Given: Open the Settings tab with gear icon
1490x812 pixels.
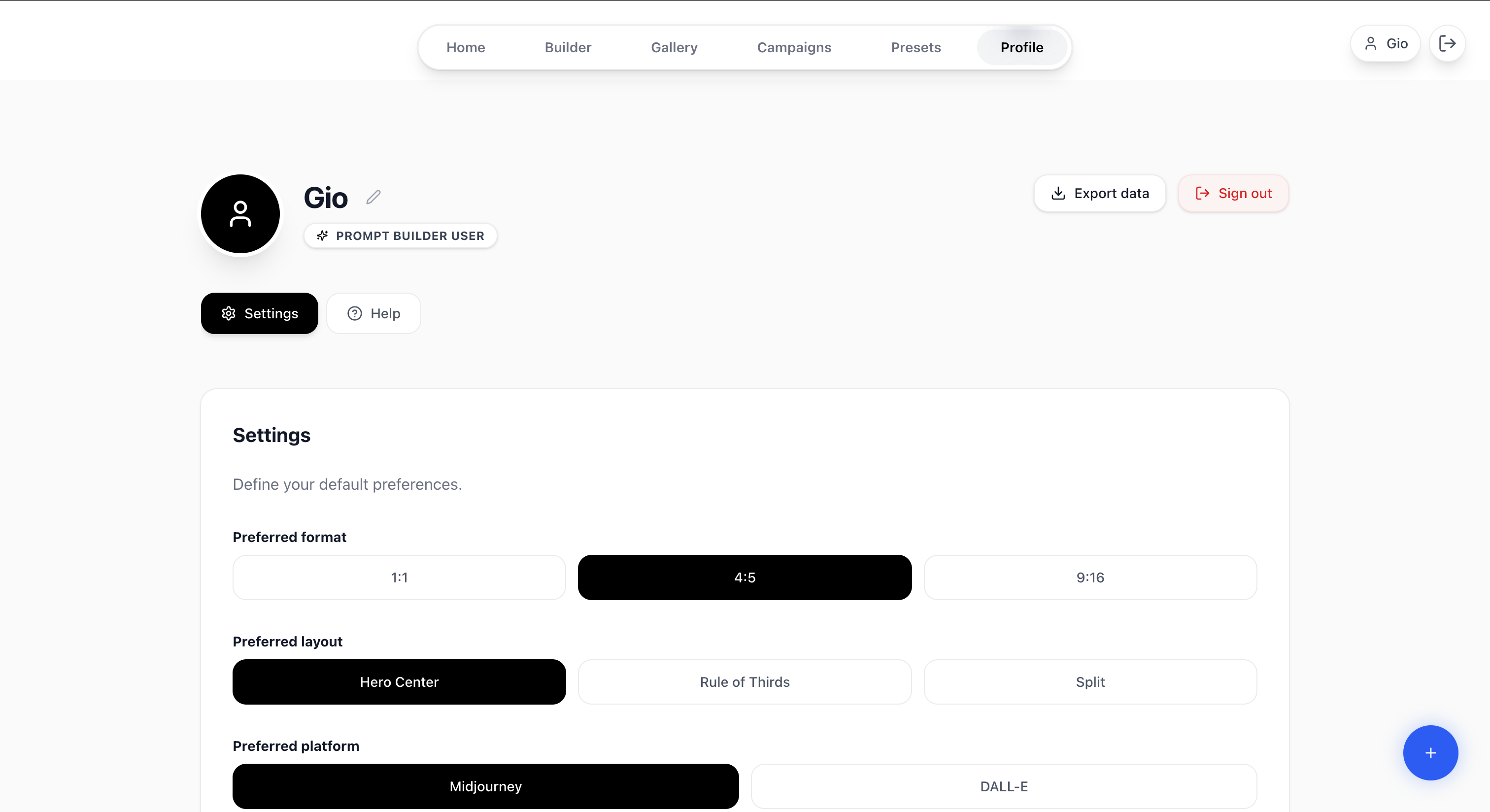Looking at the screenshot, I should point(259,313).
